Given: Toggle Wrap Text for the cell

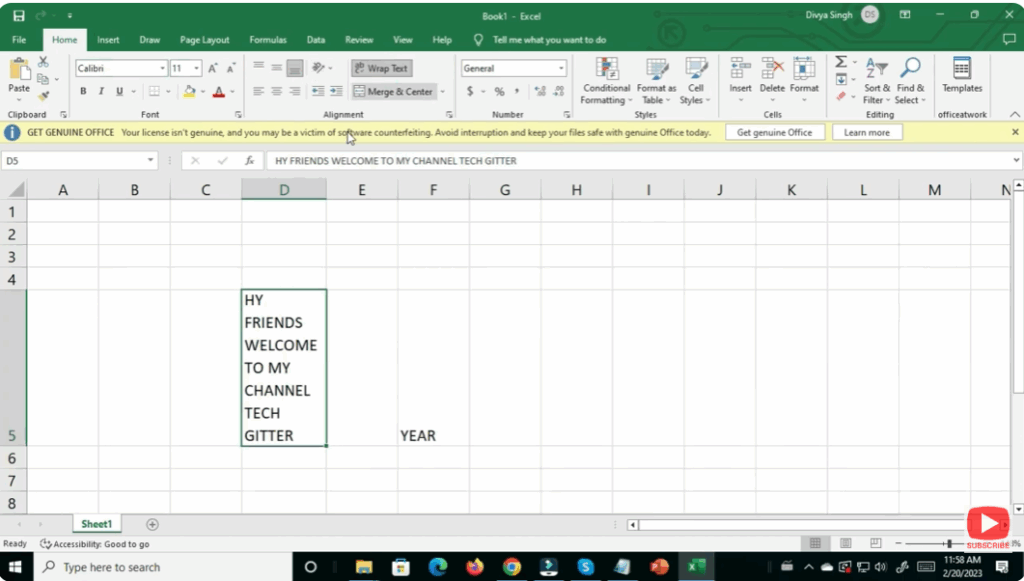Looking at the screenshot, I should point(381,68).
